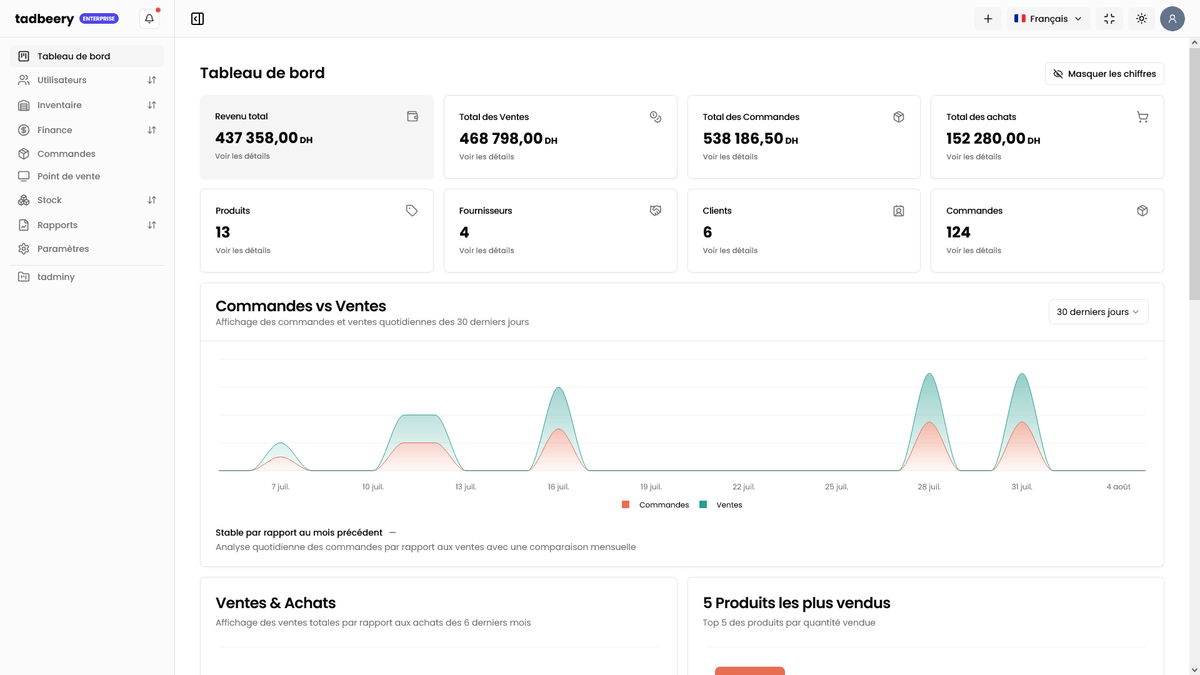Toggle Ventes series in chart legend

click(x=728, y=505)
